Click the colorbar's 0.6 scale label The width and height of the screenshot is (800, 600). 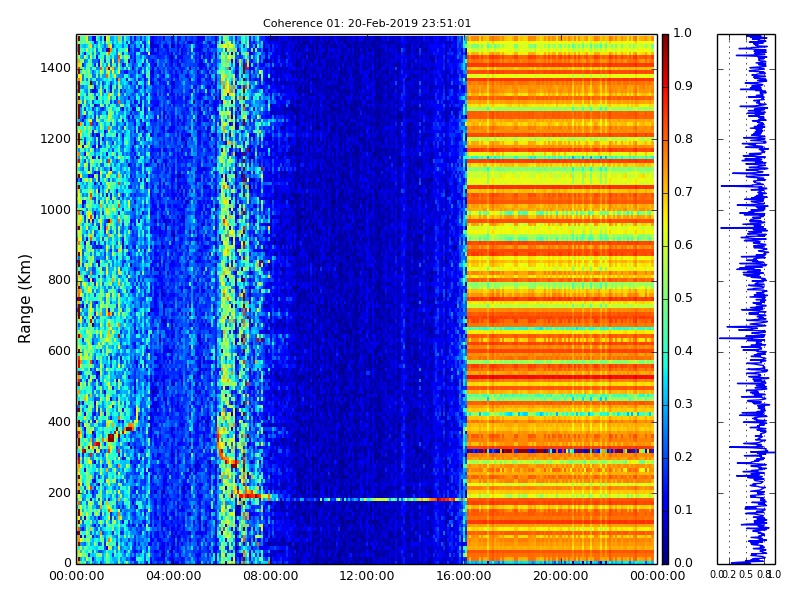(683, 245)
